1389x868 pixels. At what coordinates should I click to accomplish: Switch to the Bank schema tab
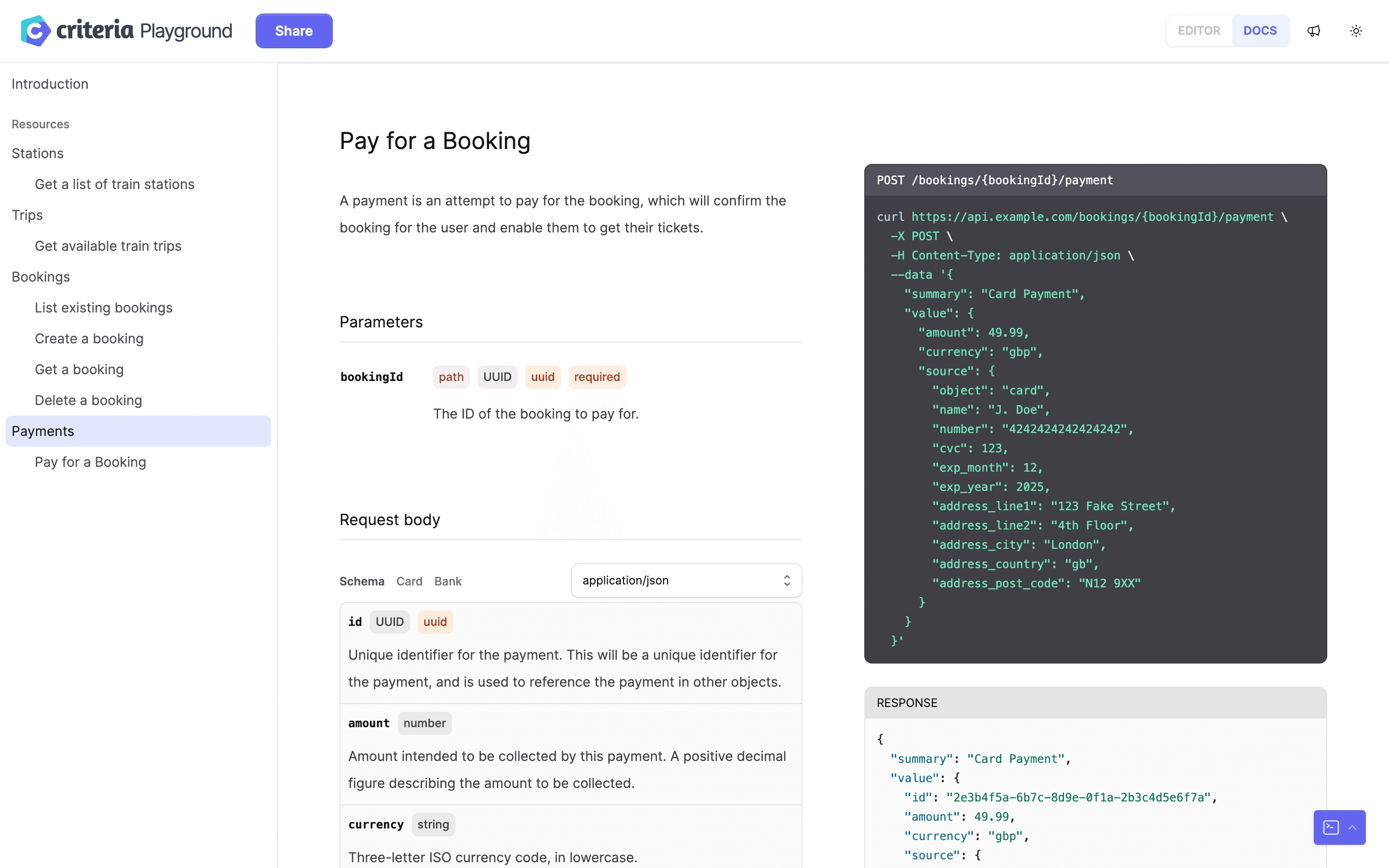tap(448, 581)
